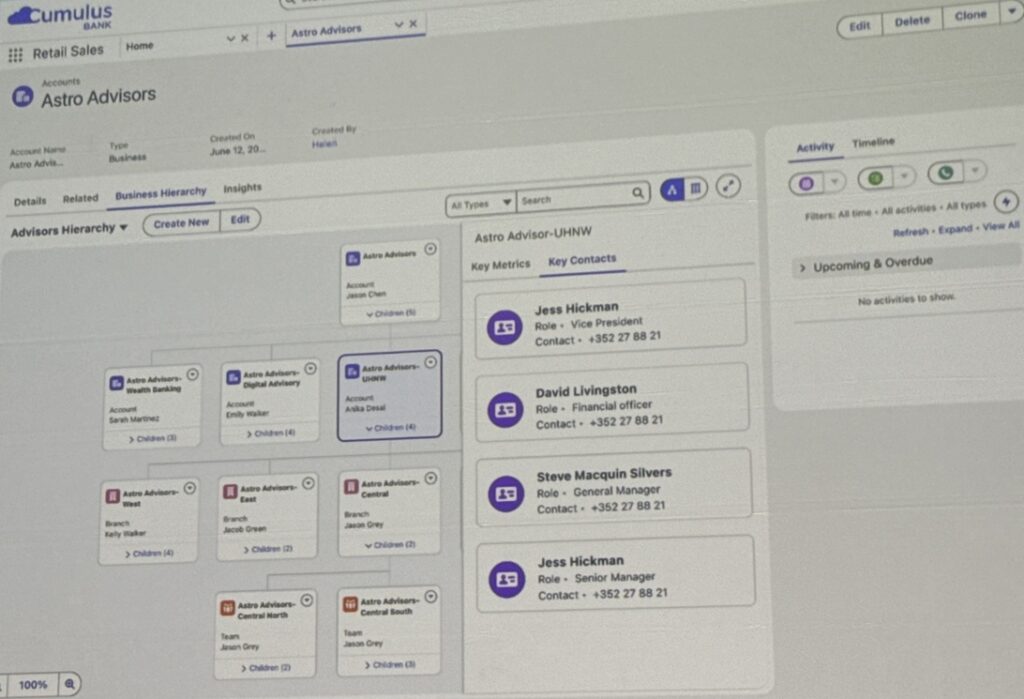Open the All Types dropdown
The width and height of the screenshot is (1024, 699).
coord(478,201)
